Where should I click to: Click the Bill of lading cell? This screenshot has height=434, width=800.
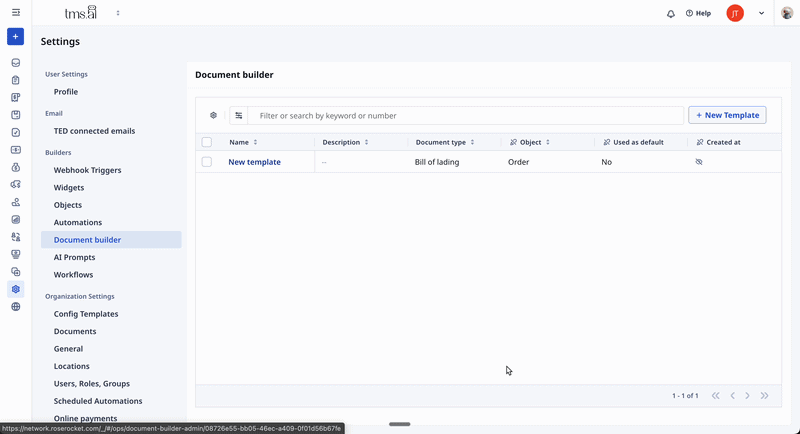pos(437,162)
